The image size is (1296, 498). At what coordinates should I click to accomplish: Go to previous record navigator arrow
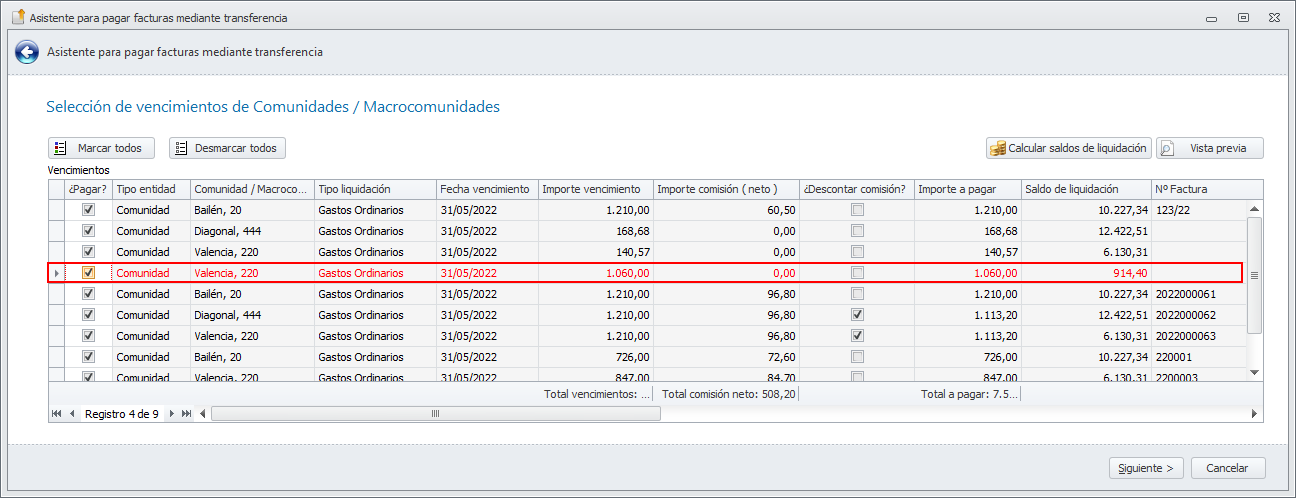click(x=72, y=413)
